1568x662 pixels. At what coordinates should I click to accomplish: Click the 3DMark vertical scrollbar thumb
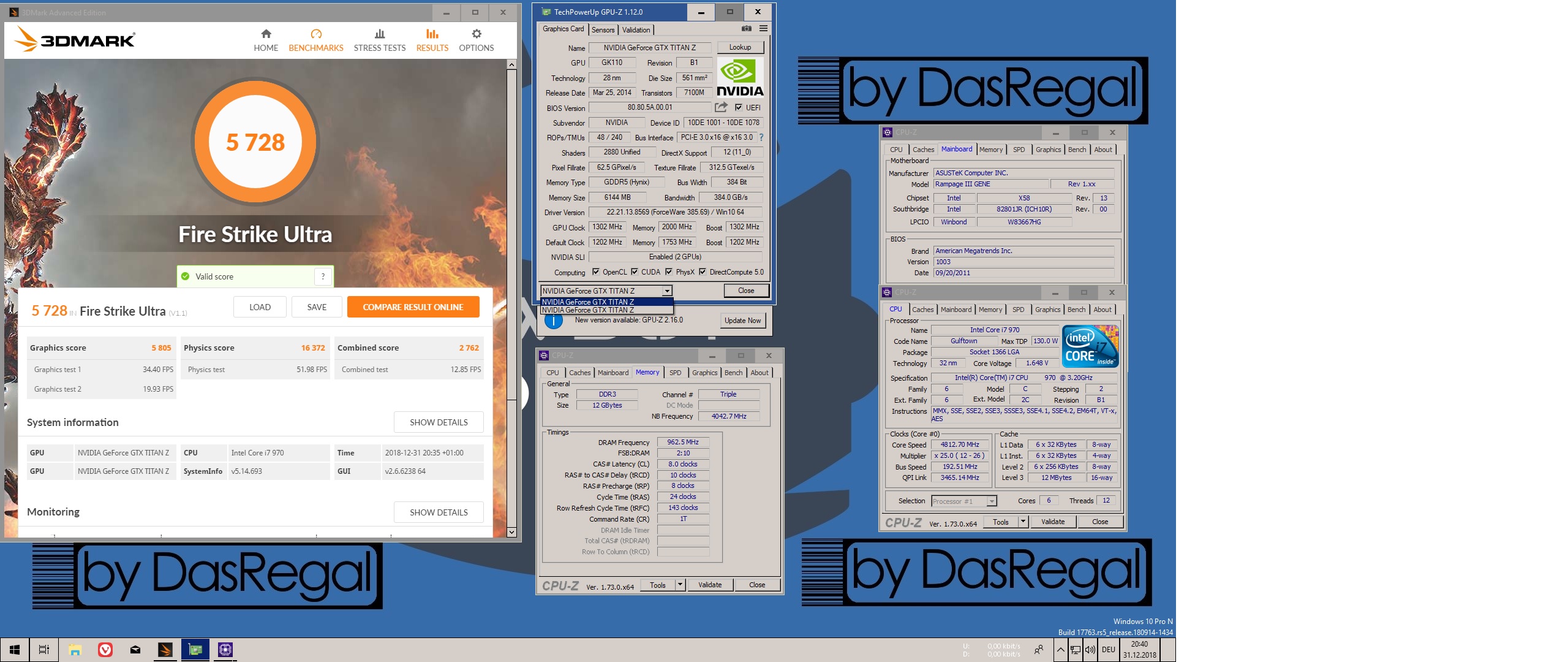pos(511,235)
